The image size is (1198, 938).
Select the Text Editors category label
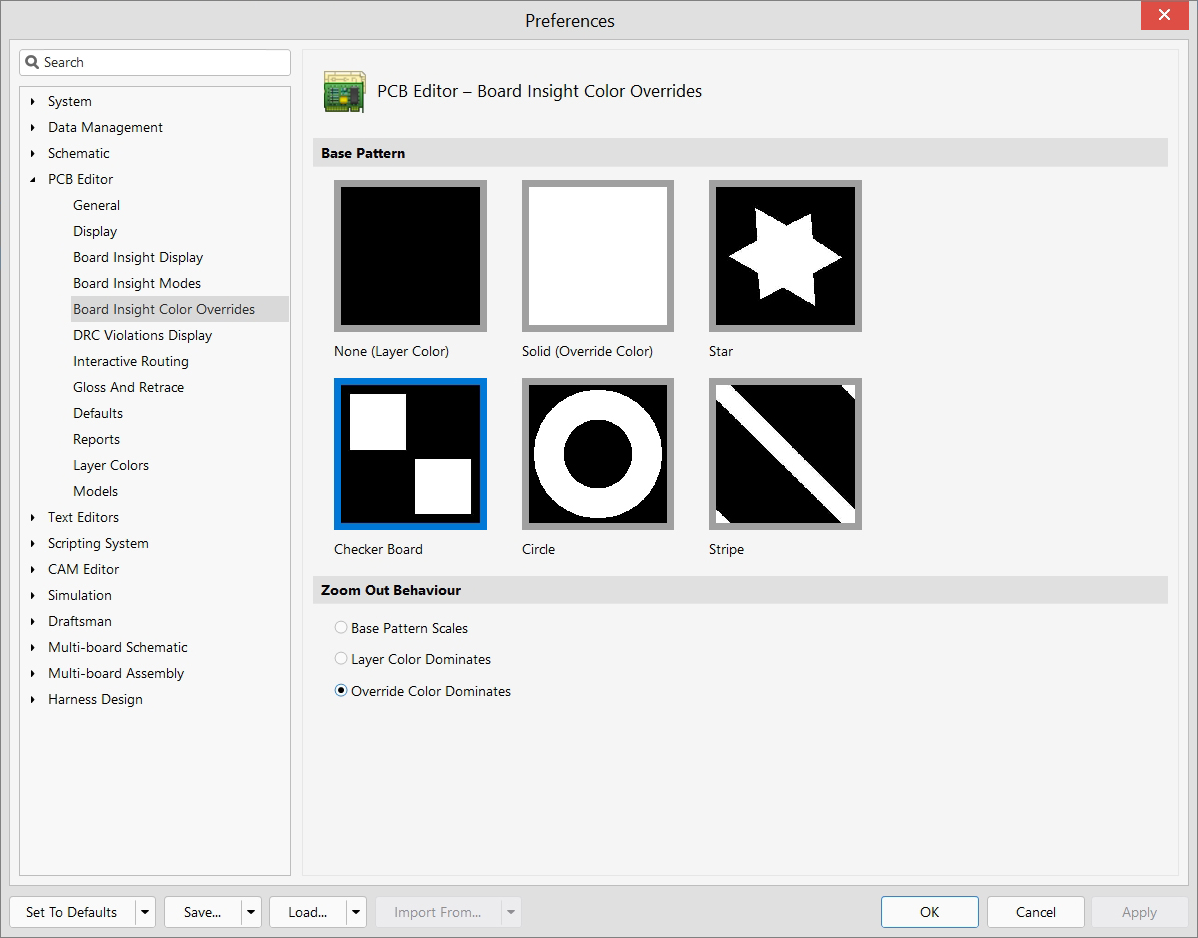tap(83, 518)
